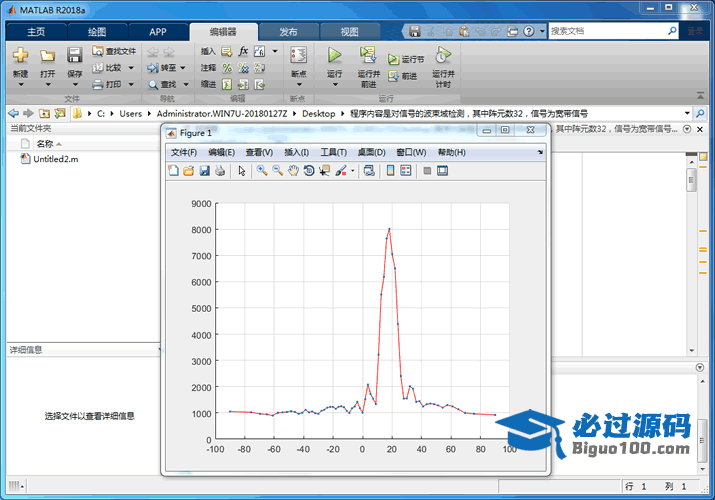Click the New (新建) file icon
The image size is (715, 500).
(20, 56)
